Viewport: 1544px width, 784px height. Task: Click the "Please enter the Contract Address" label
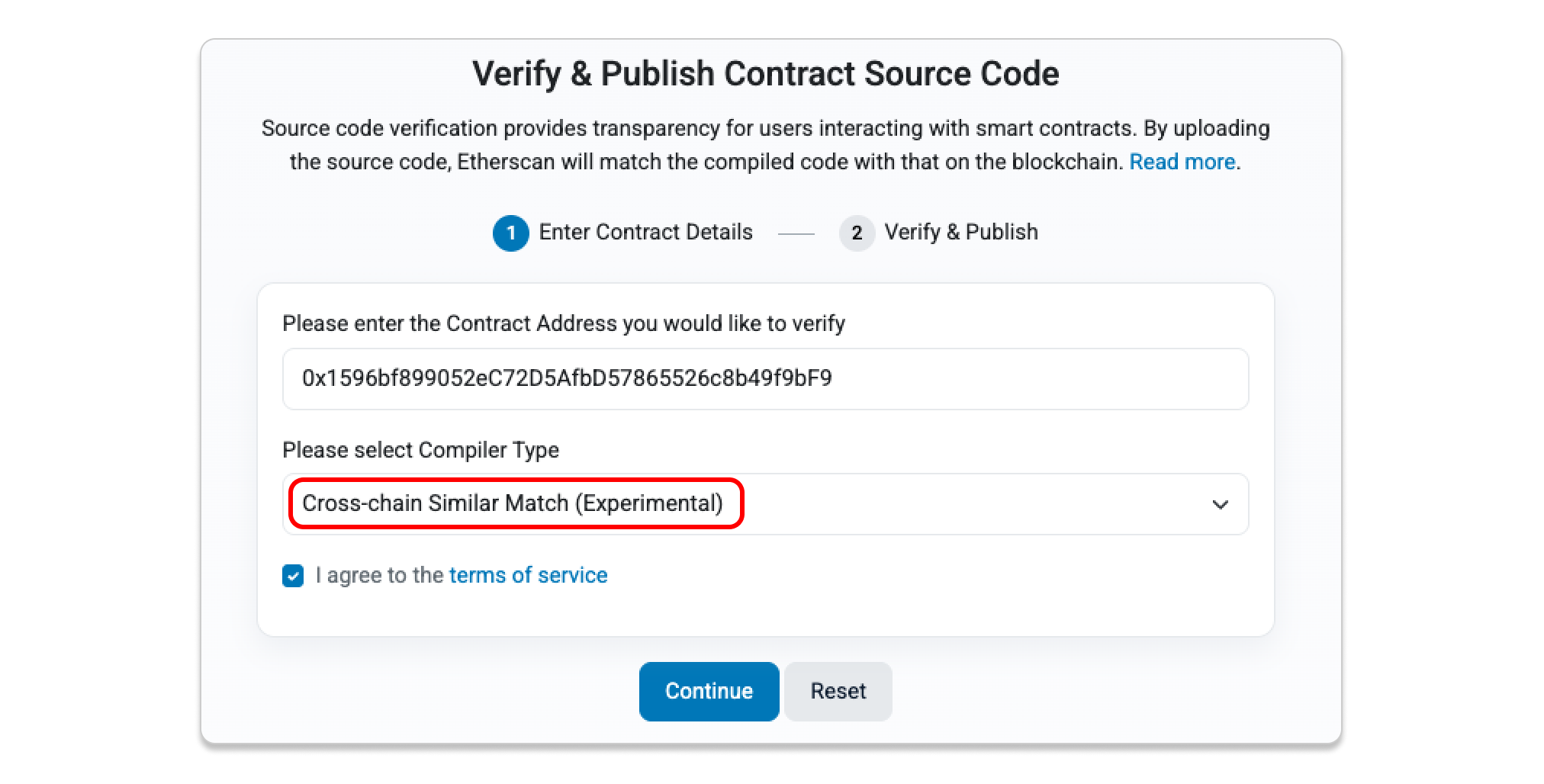tap(563, 323)
